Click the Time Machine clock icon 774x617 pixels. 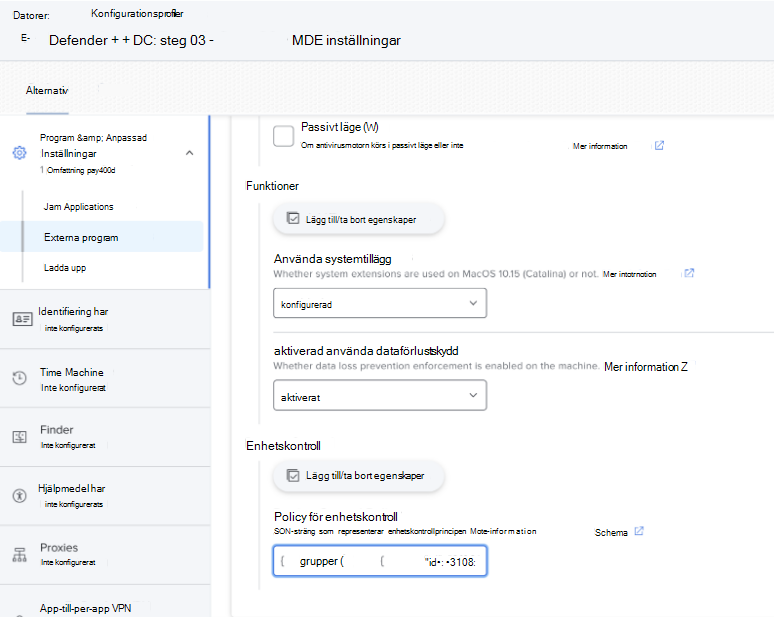19,378
